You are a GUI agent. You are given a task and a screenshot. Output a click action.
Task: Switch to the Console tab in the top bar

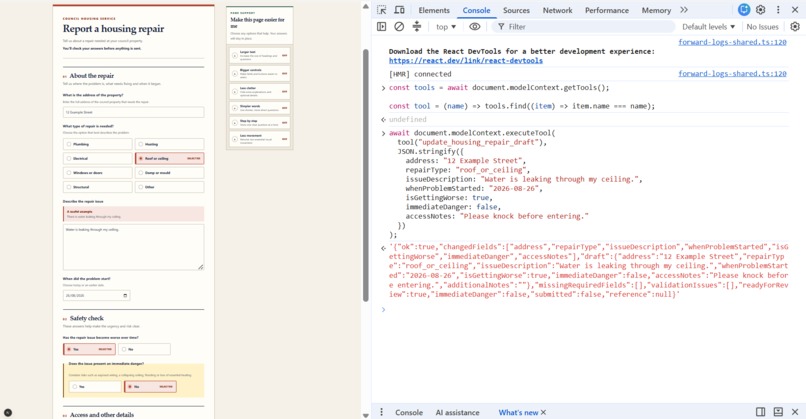tap(477, 10)
